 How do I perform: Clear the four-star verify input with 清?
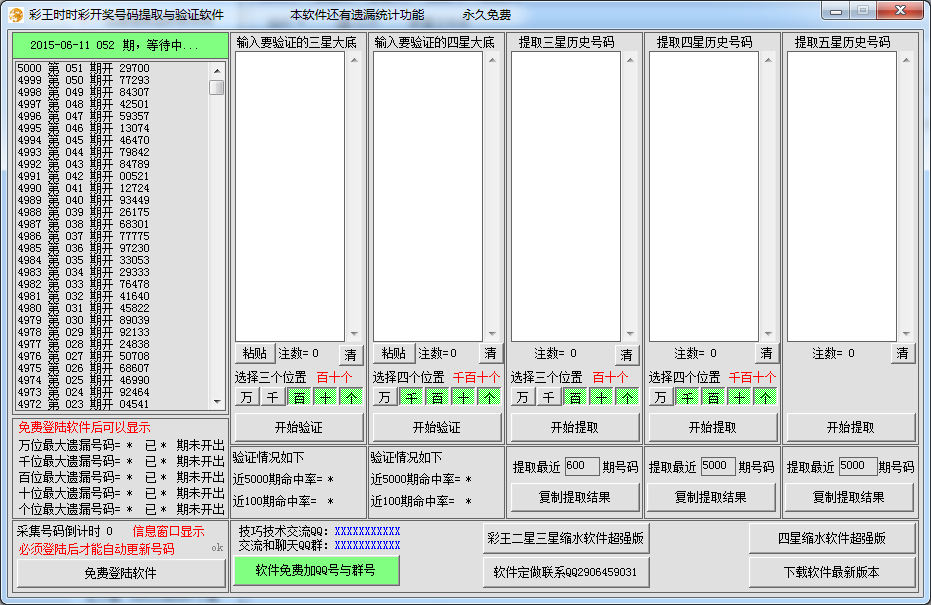click(490, 353)
